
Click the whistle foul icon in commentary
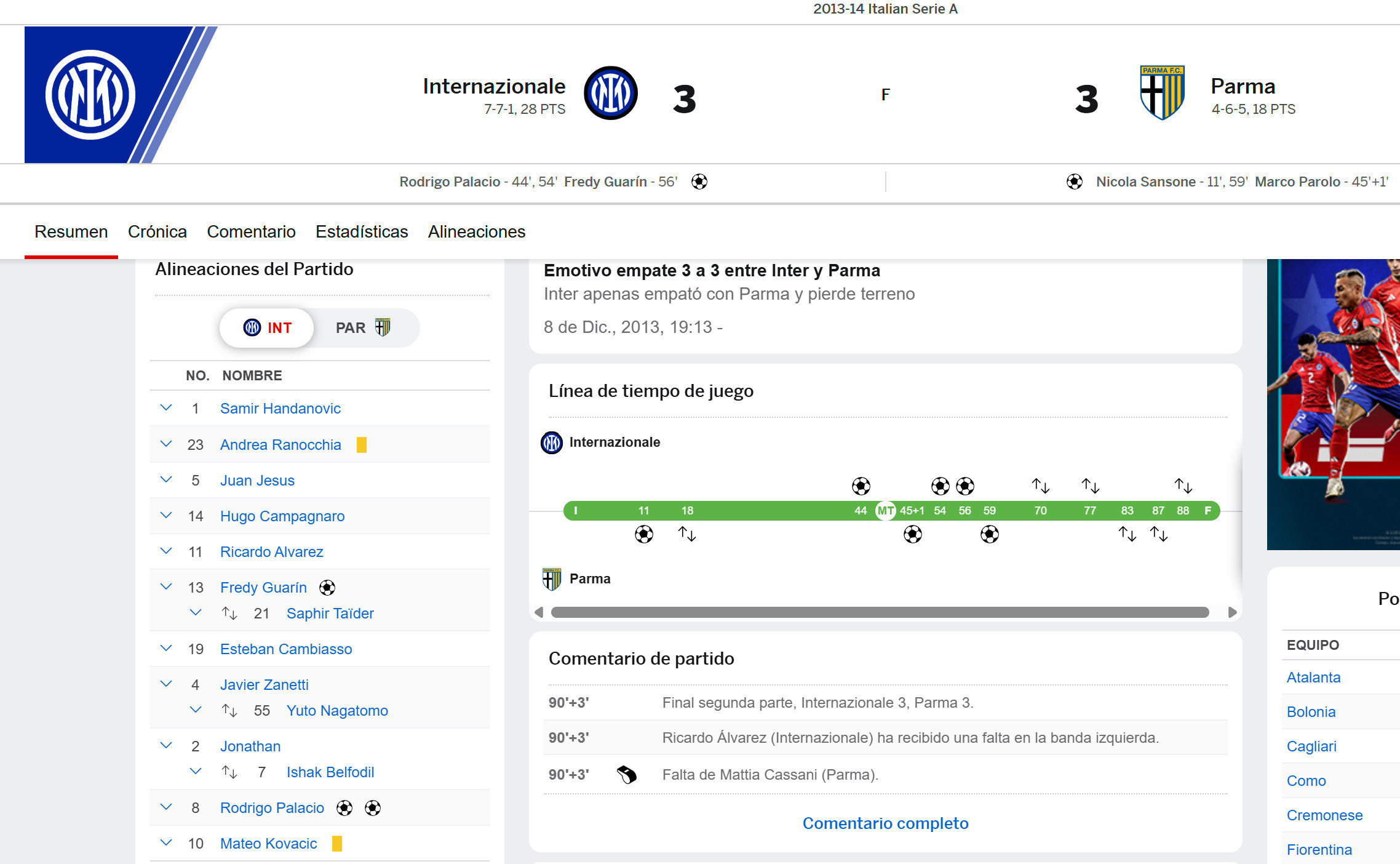click(627, 775)
